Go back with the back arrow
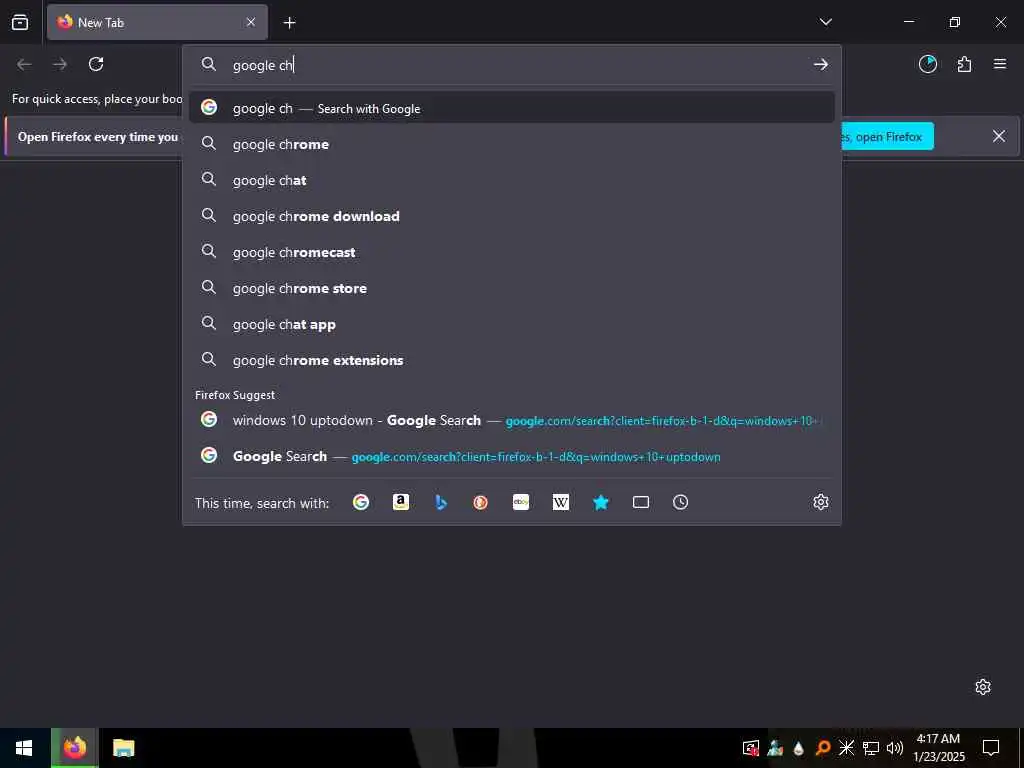This screenshot has width=1024, height=768. [x=24, y=64]
